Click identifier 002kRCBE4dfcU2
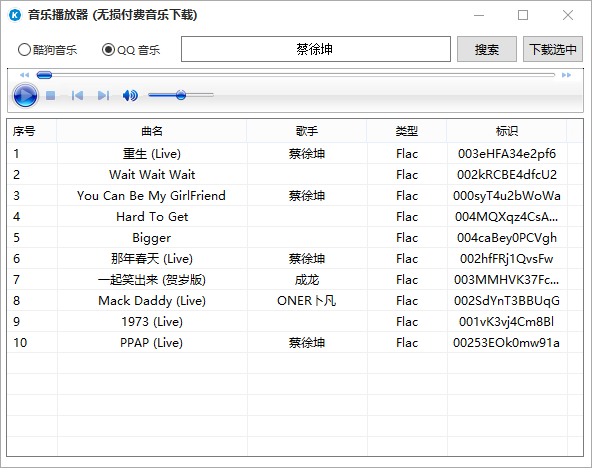 point(507,175)
